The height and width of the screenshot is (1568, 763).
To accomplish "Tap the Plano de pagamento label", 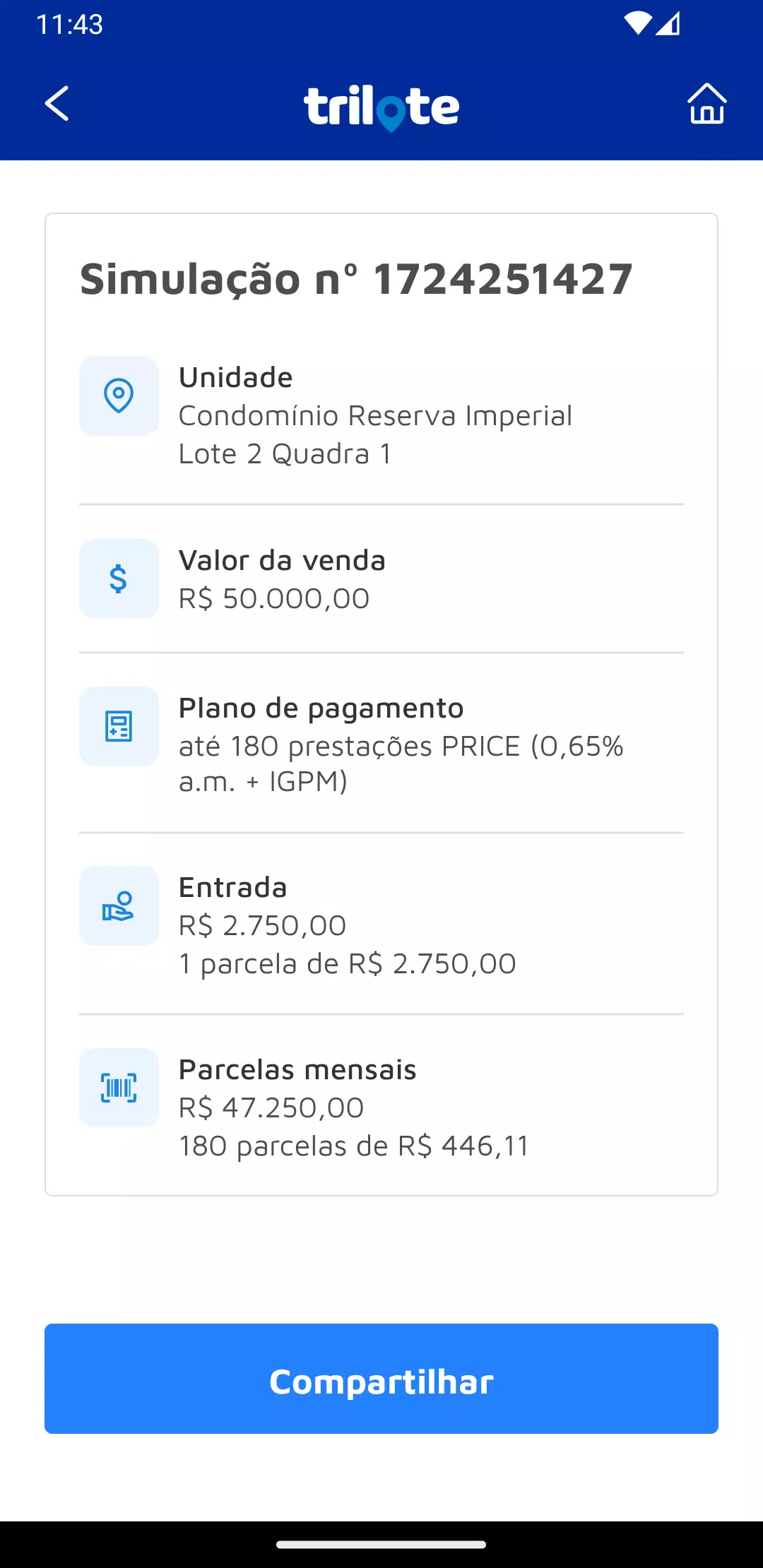I will pos(321,708).
